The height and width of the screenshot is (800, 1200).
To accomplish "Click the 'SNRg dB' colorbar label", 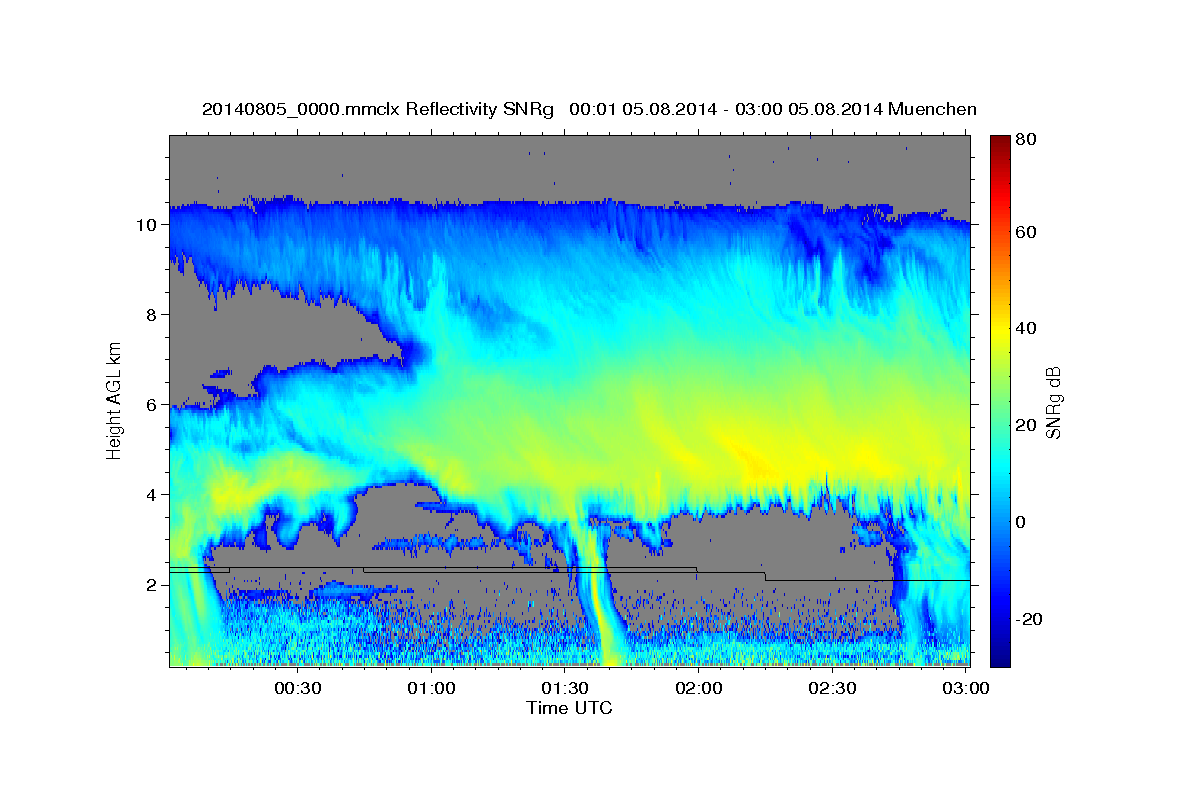I will pos(1053,402).
